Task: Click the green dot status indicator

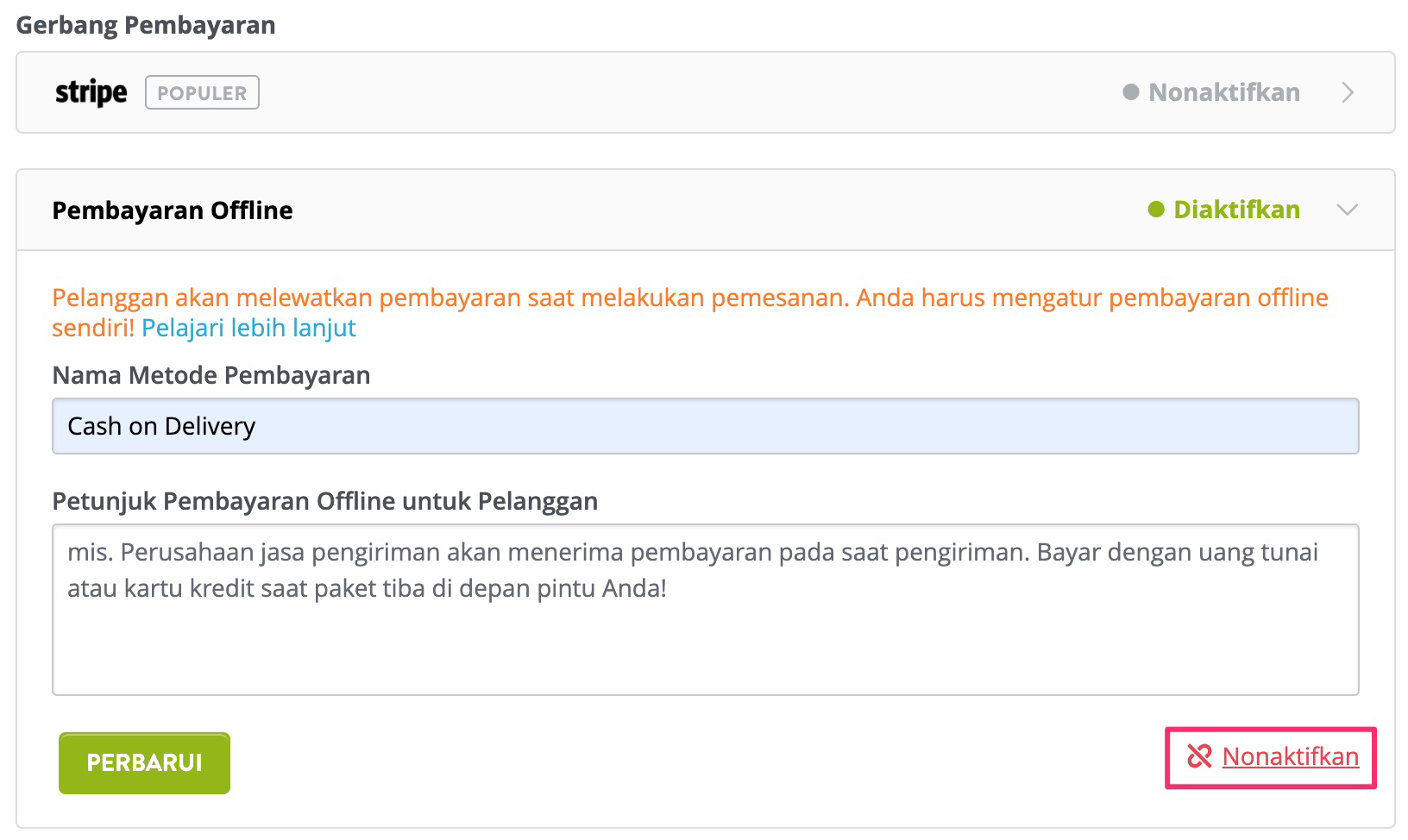Action: 1156,210
